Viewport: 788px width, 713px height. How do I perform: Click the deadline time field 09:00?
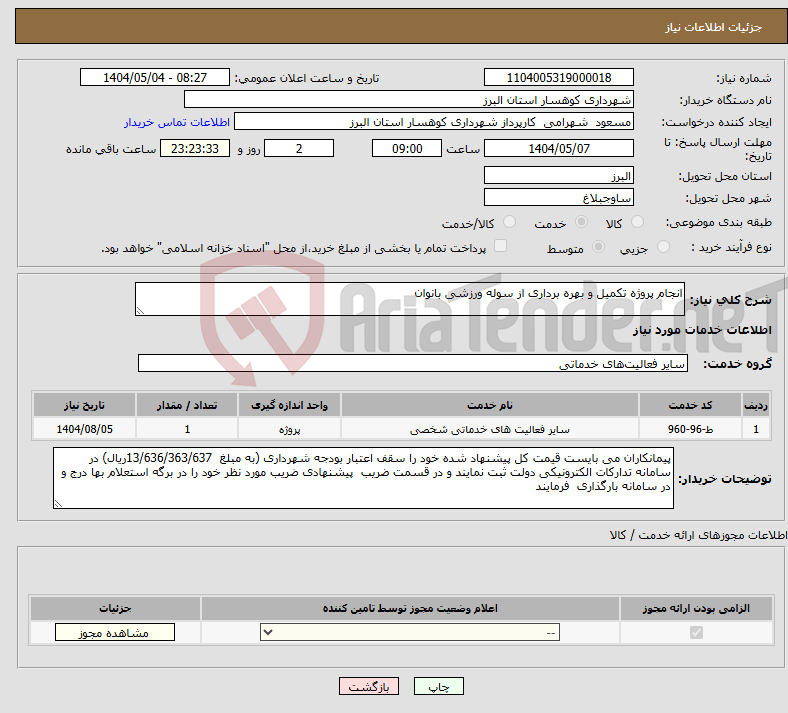tap(407, 148)
